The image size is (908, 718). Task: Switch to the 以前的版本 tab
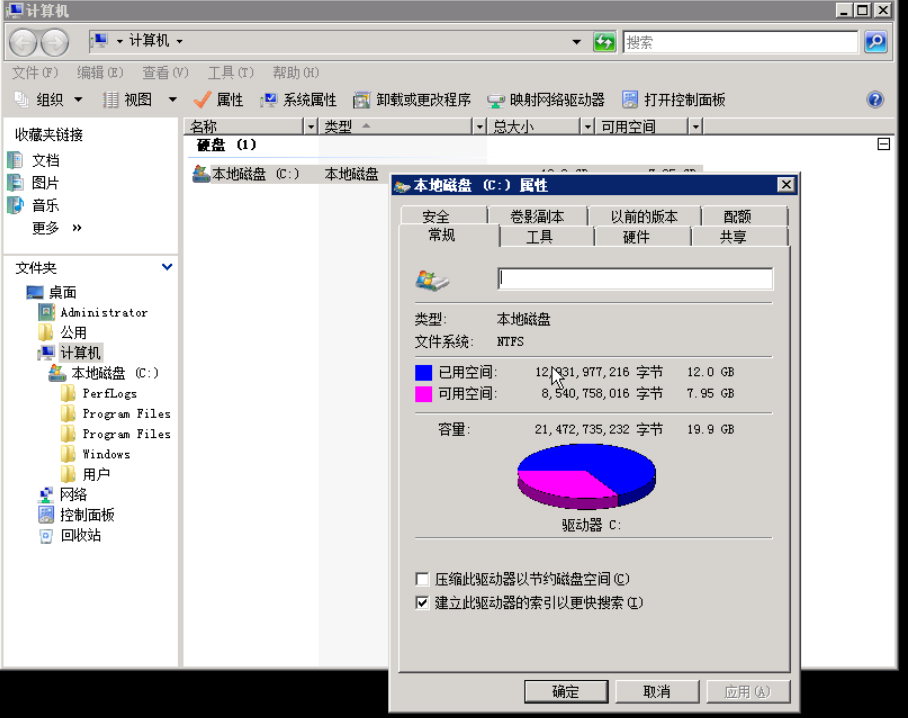(x=644, y=215)
